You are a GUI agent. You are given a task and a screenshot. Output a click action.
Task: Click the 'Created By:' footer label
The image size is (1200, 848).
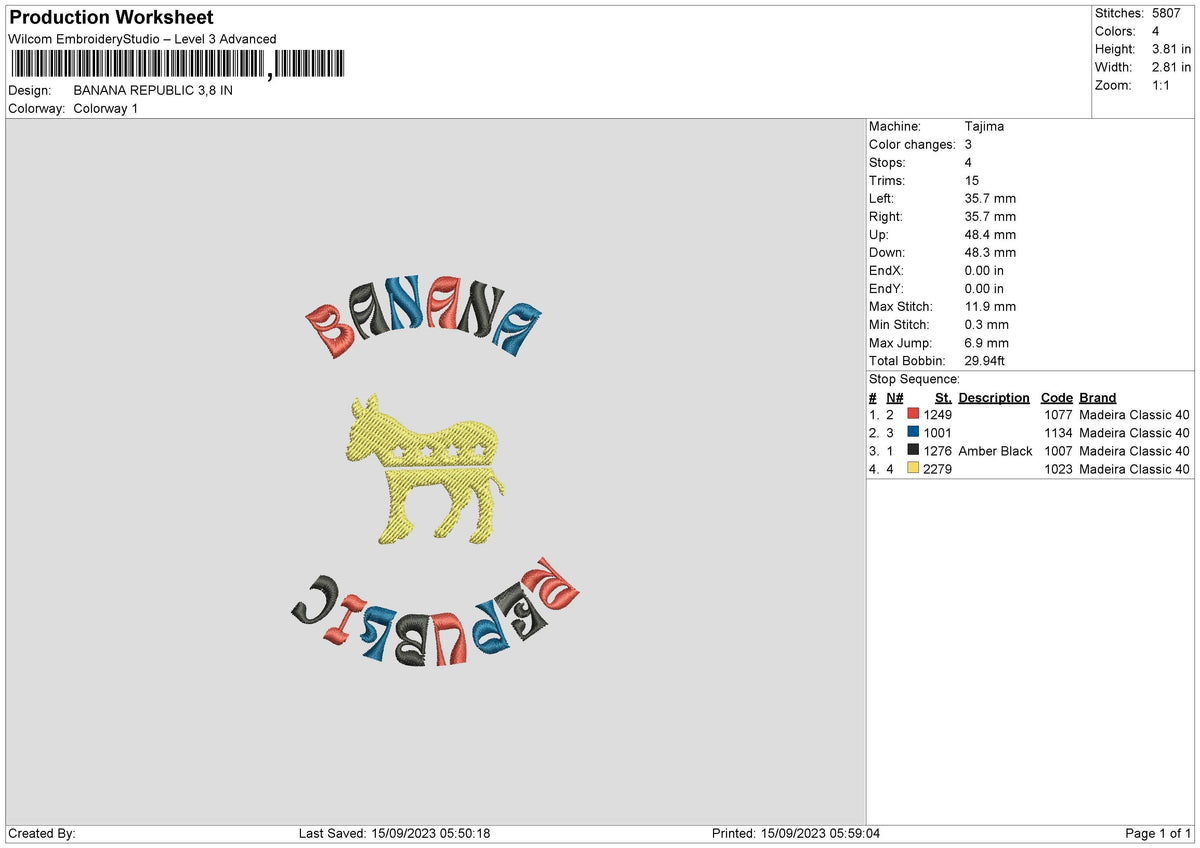[x=42, y=833]
